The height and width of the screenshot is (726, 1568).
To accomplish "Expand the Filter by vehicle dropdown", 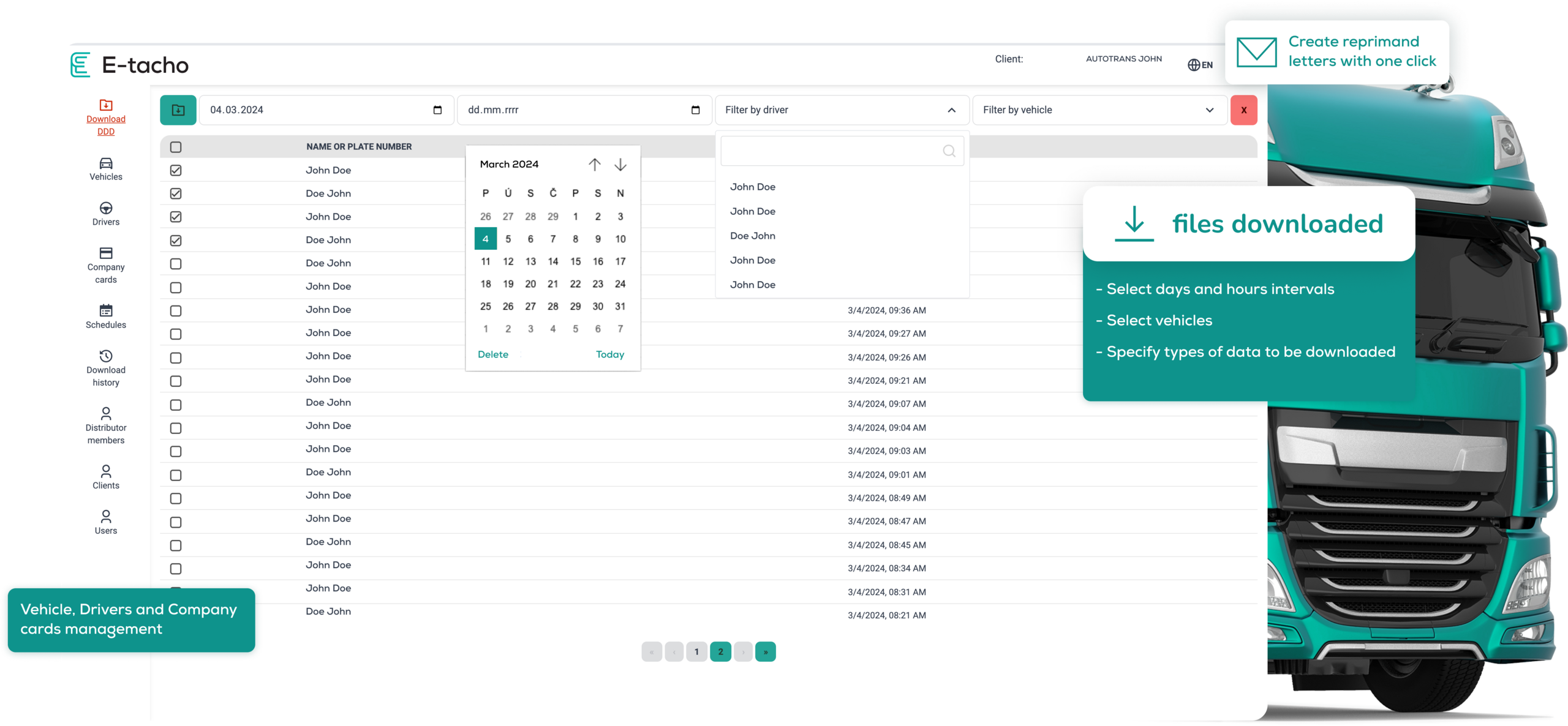I will tap(1209, 110).
